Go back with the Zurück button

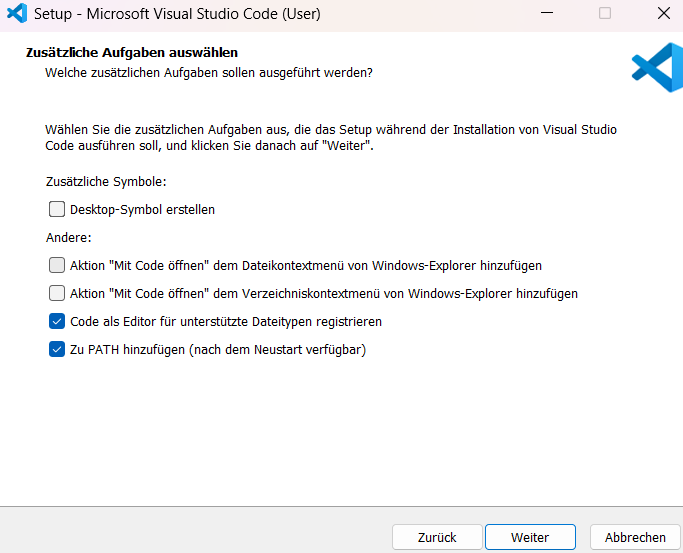point(437,537)
